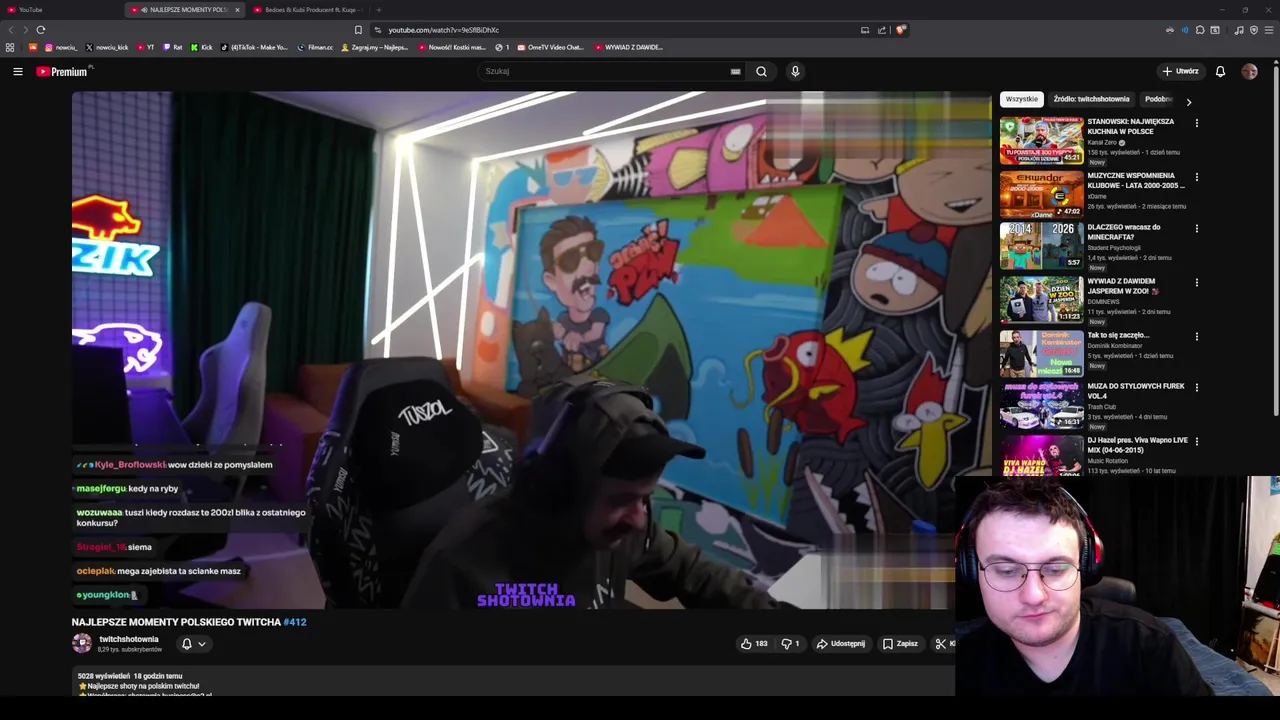The height and width of the screenshot is (720, 1280).
Task: Click the share icon in the address bar
Action: coord(882,30)
